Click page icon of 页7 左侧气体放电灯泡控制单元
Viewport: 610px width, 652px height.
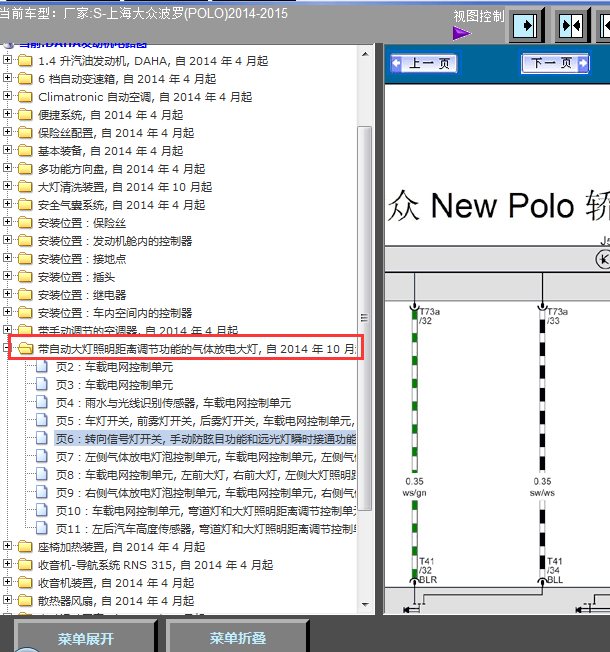click(42, 456)
